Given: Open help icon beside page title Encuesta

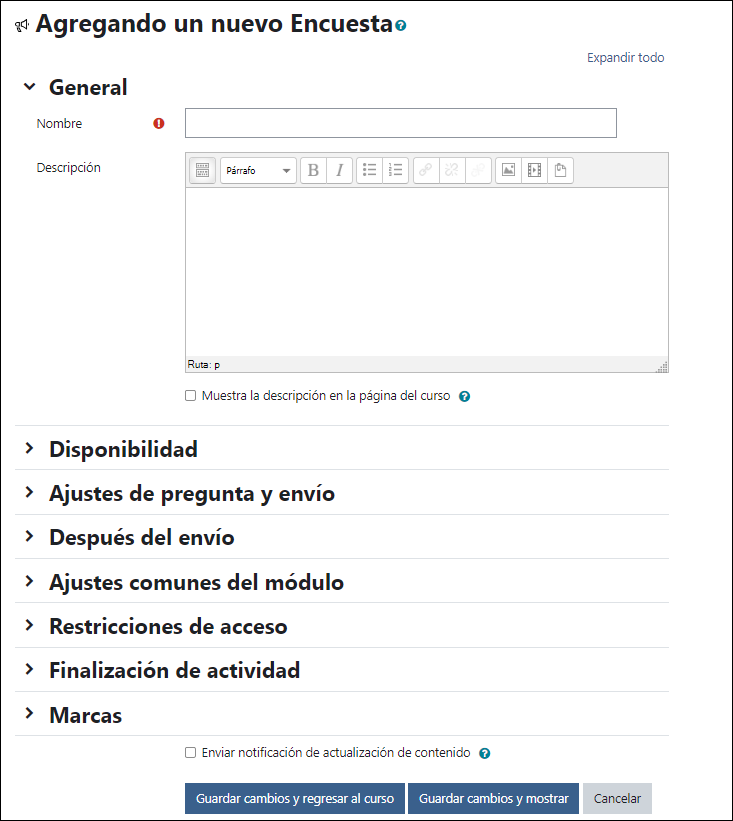Looking at the screenshot, I should [401, 26].
